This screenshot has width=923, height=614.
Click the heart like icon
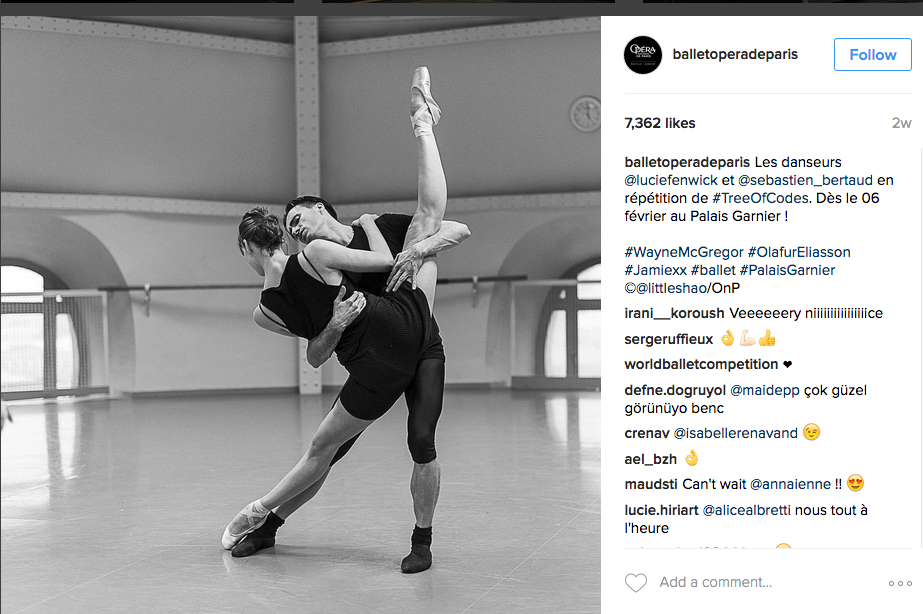click(636, 583)
